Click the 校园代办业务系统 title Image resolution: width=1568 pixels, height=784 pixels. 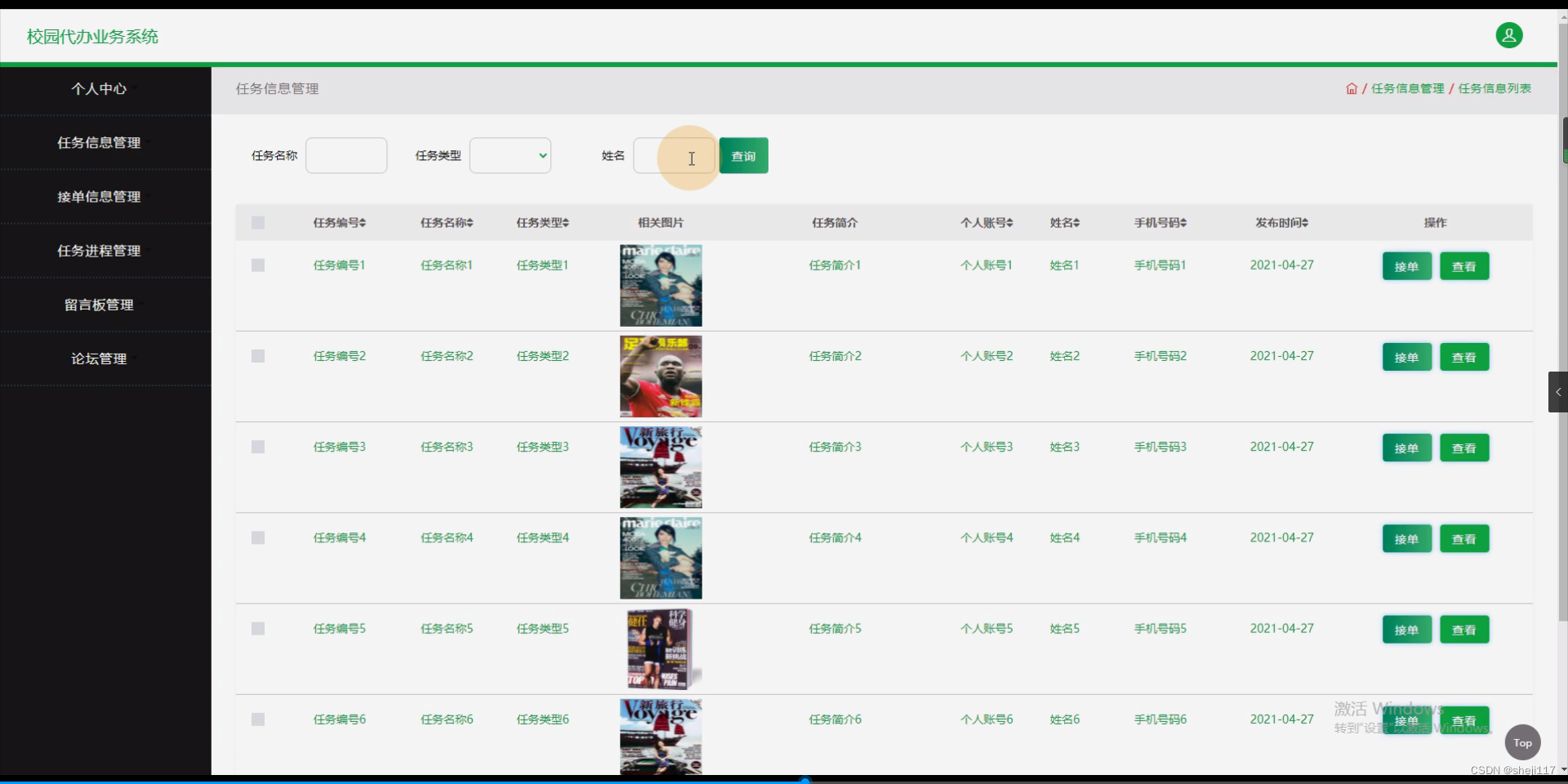92,36
